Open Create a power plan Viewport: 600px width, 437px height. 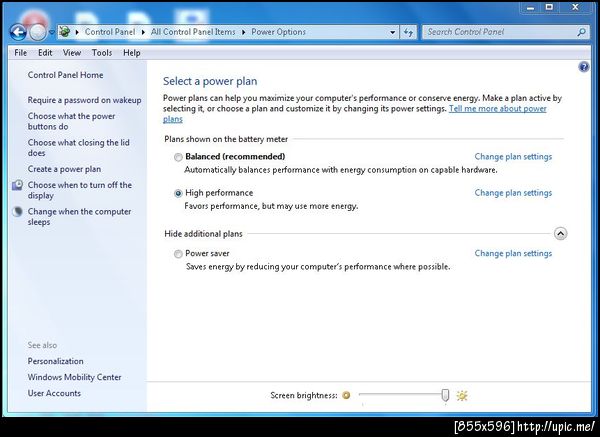click(x=64, y=169)
